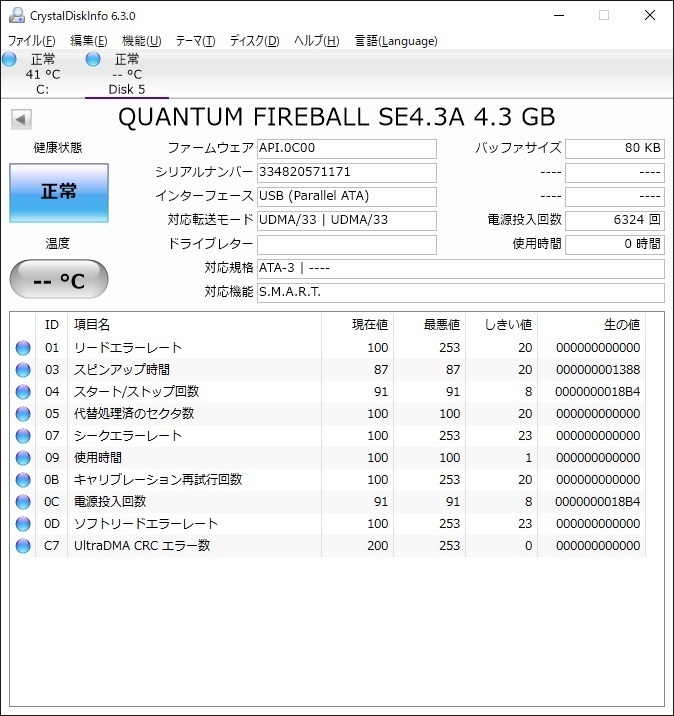Image resolution: width=674 pixels, height=716 pixels.
Task: Click status circle for C: drive
Action: 9,59
